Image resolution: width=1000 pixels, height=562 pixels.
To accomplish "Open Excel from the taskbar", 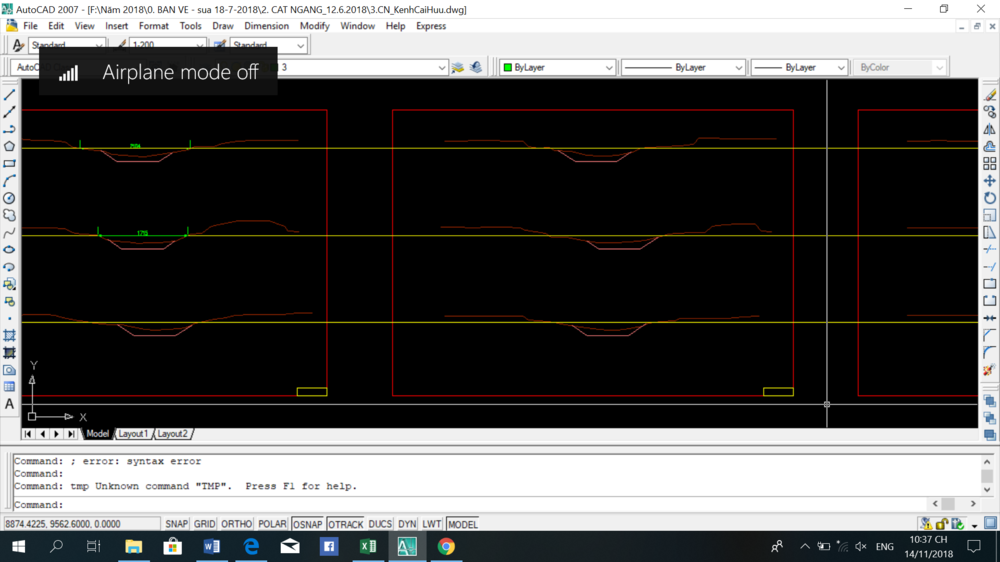I will coord(368,547).
